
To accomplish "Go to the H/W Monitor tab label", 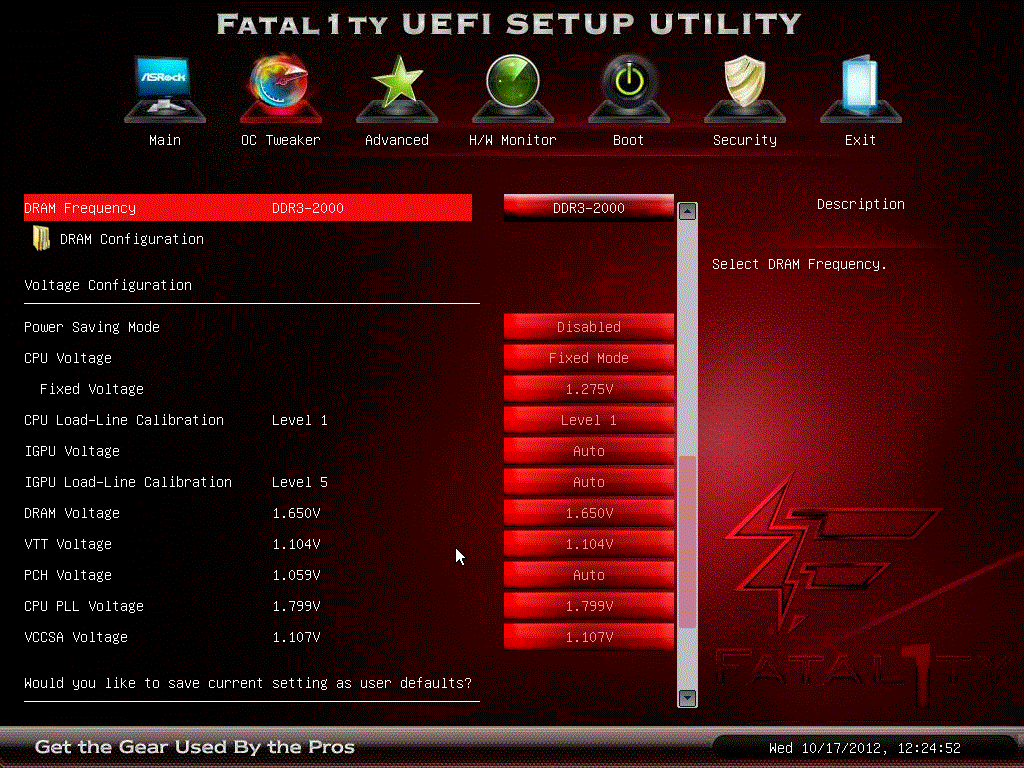I will [x=513, y=140].
